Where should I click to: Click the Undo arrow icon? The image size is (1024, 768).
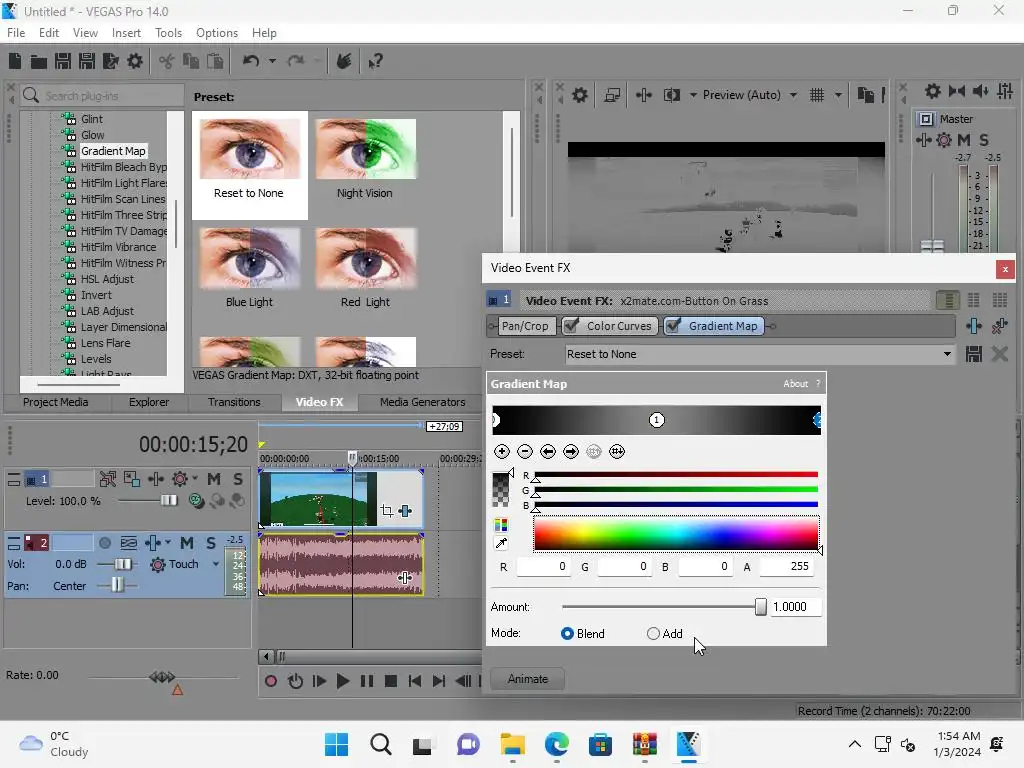coord(251,61)
